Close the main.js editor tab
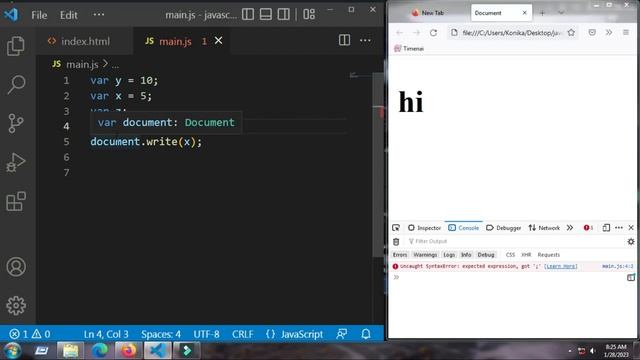Screen dimensions: 640x360 click(x=219, y=40)
